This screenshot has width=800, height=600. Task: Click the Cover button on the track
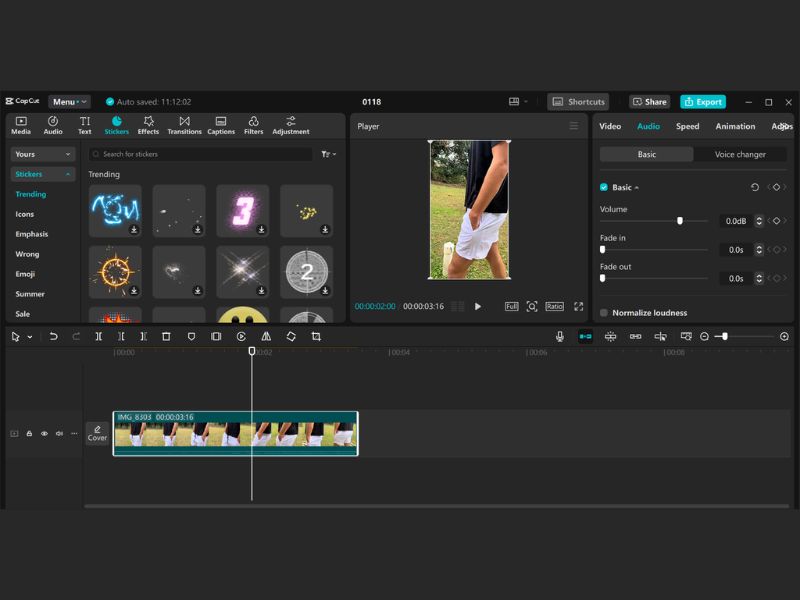pyautogui.click(x=97, y=433)
